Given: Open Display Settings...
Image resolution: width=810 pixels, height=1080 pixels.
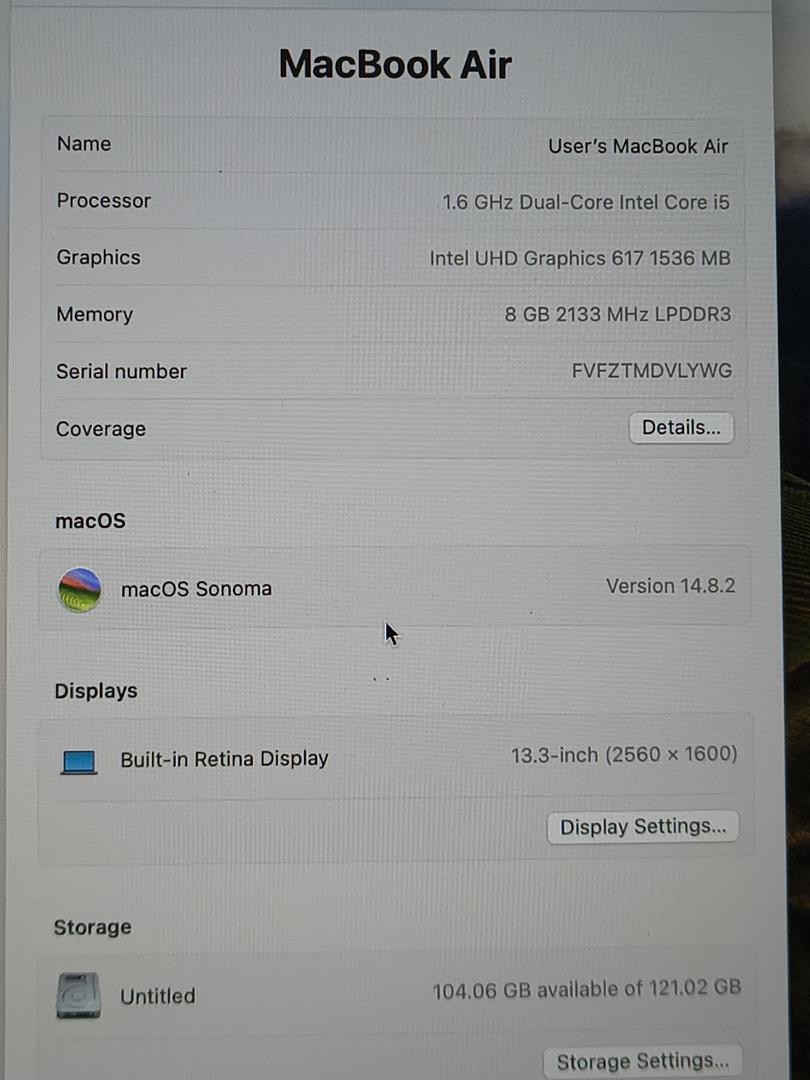Looking at the screenshot, I should point(642,827).
